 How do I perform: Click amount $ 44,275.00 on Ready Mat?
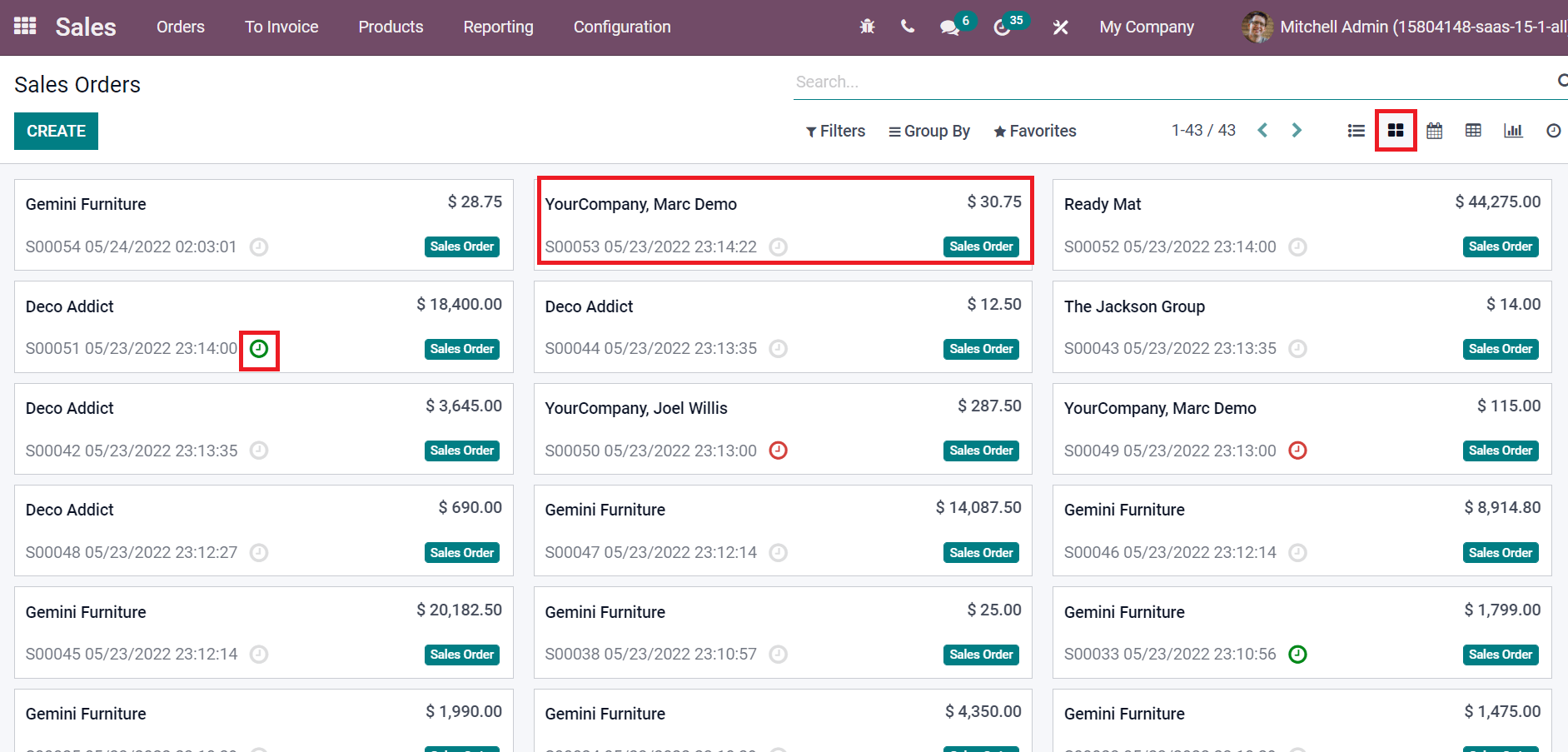point(1497,202)
